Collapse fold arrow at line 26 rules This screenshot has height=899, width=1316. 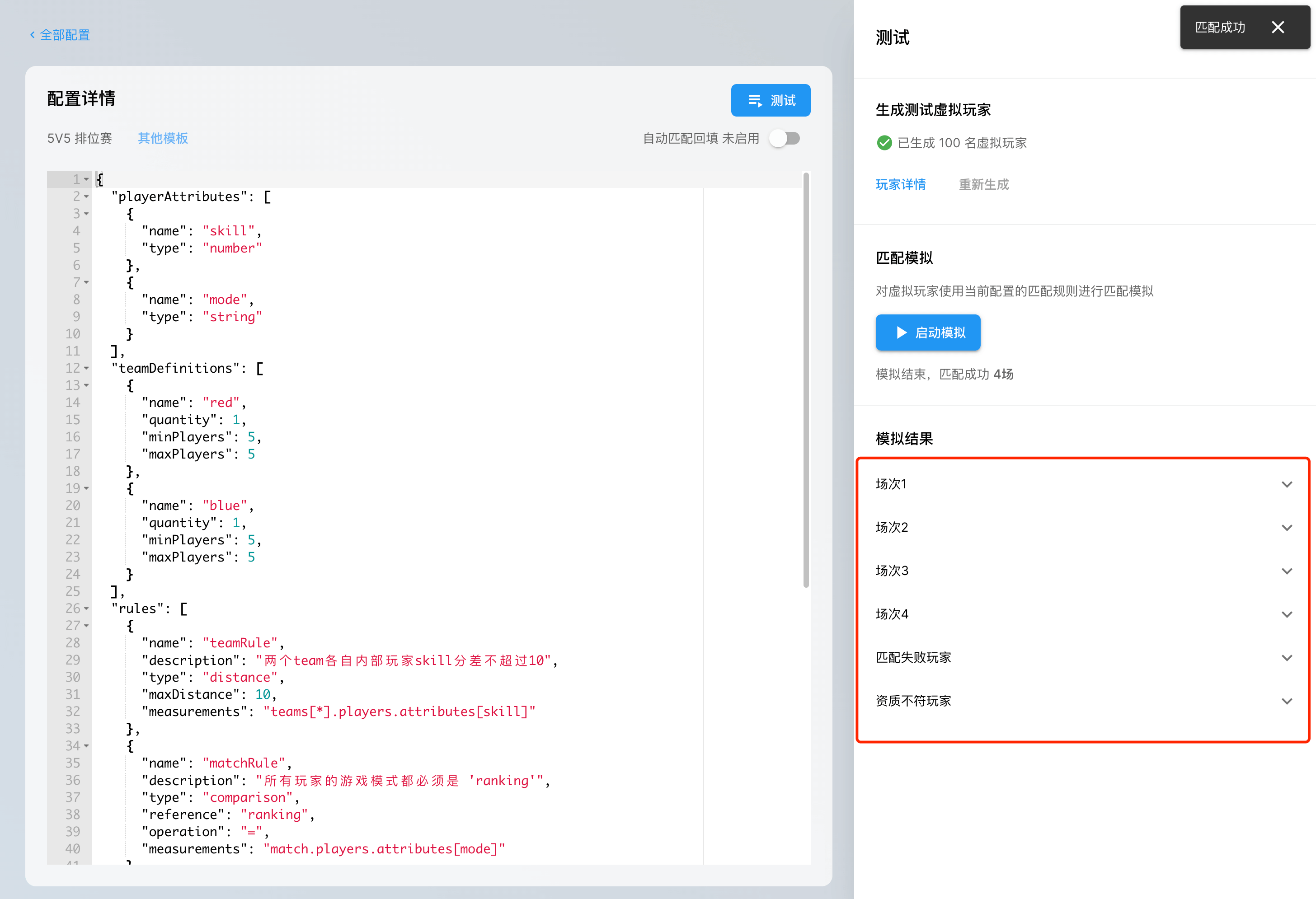coord(87,609)
